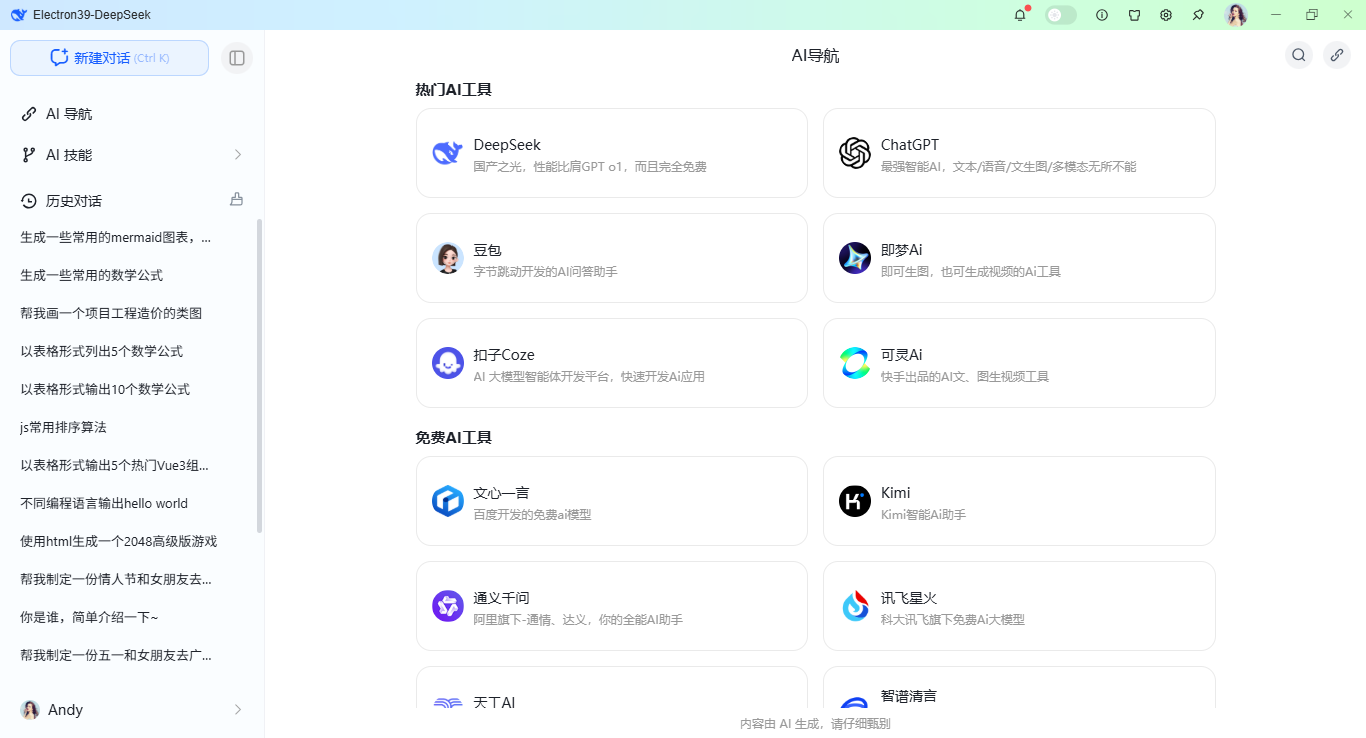
Task: Open chat 以表格形式输出5个热门Vue3组
Action: coord(115,465)
